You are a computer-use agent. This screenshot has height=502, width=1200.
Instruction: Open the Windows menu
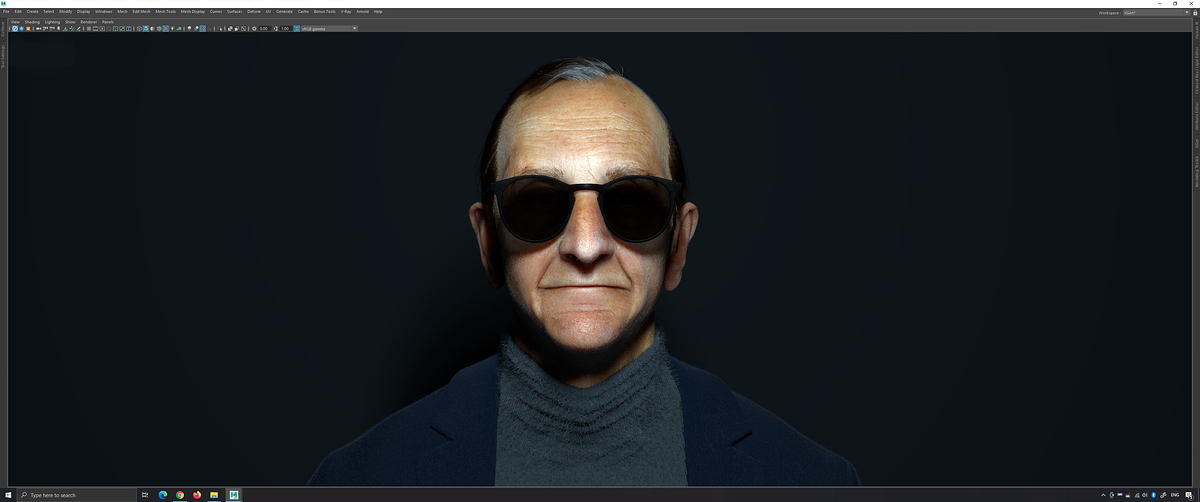coord(104,11)
